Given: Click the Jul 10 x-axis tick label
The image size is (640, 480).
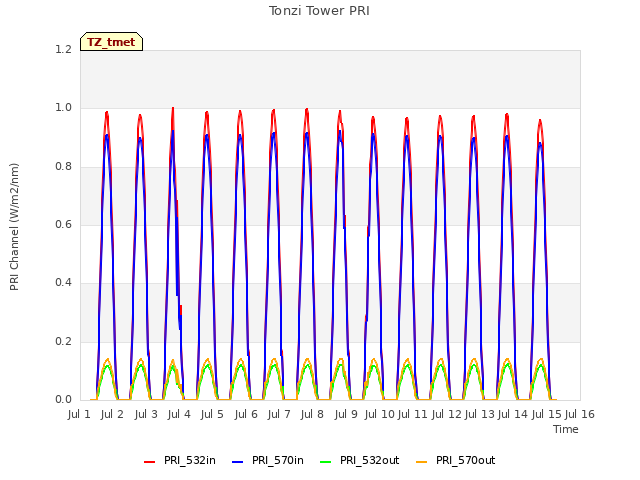Looking at the screenshot, I should (x=380, y=414).
